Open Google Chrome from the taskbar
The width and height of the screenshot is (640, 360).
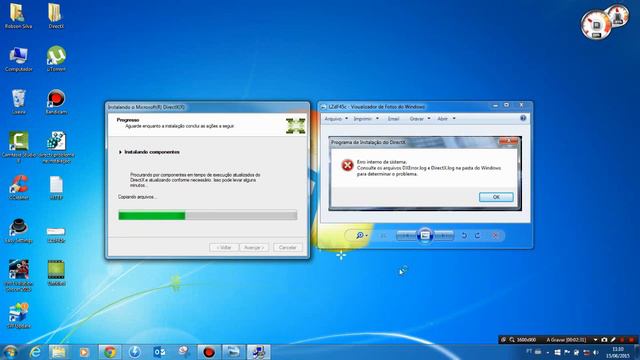[109, 352]
